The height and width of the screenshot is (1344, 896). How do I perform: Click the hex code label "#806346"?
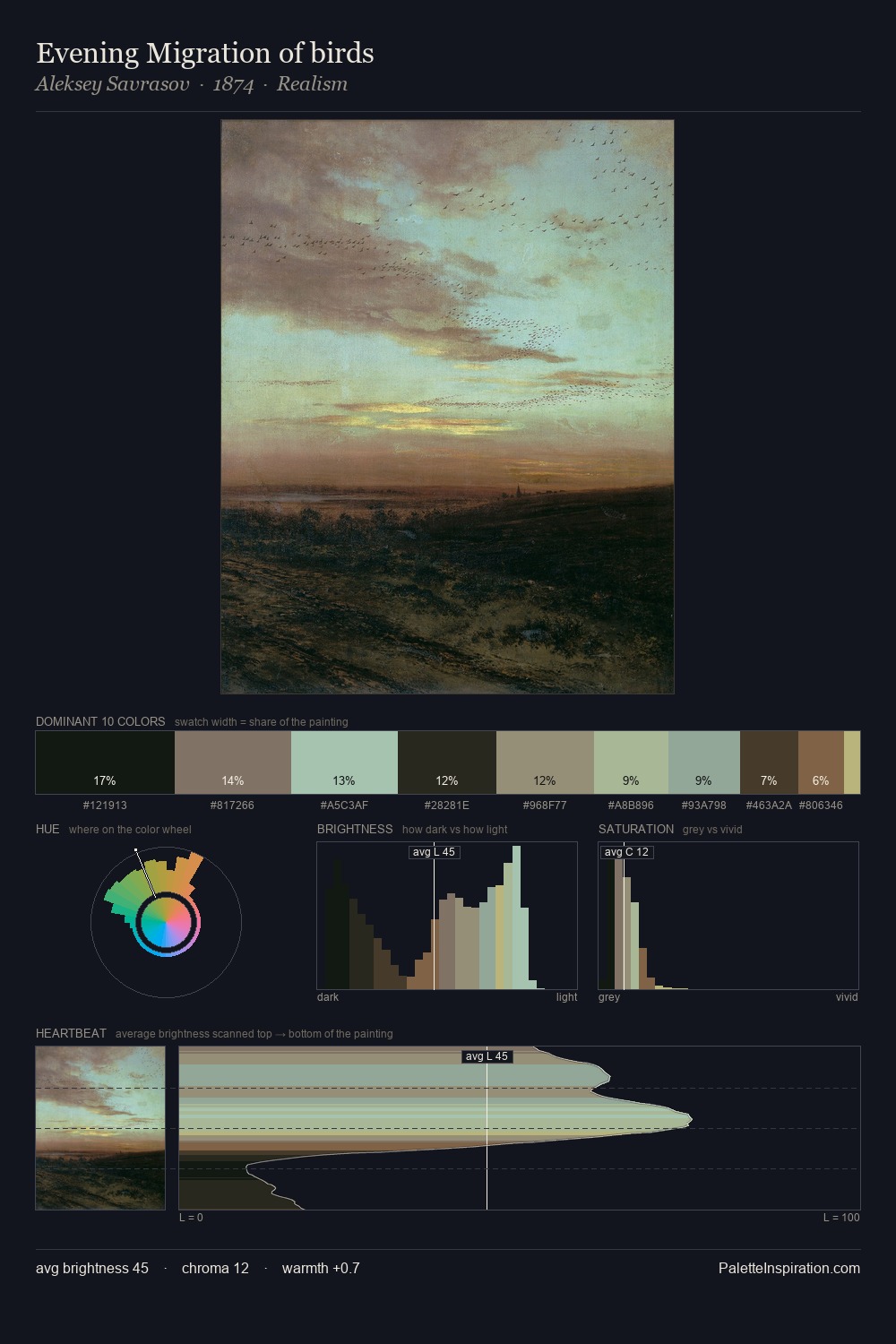click(x=821, y=806)
